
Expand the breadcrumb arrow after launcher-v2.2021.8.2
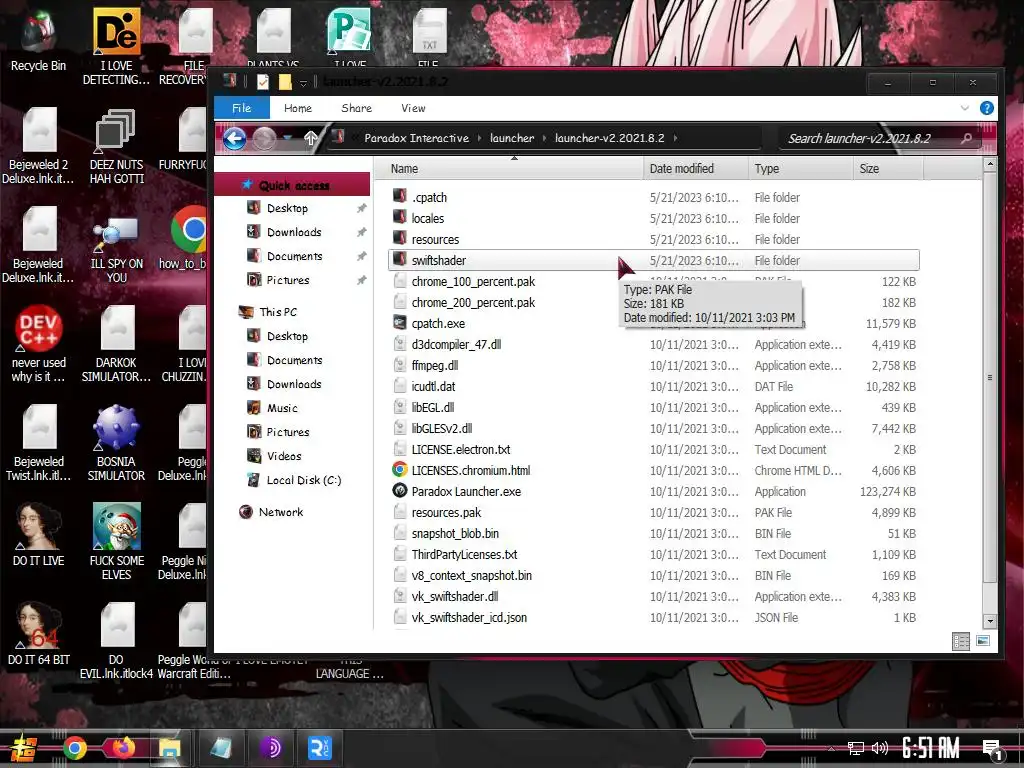pyautogui.click(x=675, y=138)
